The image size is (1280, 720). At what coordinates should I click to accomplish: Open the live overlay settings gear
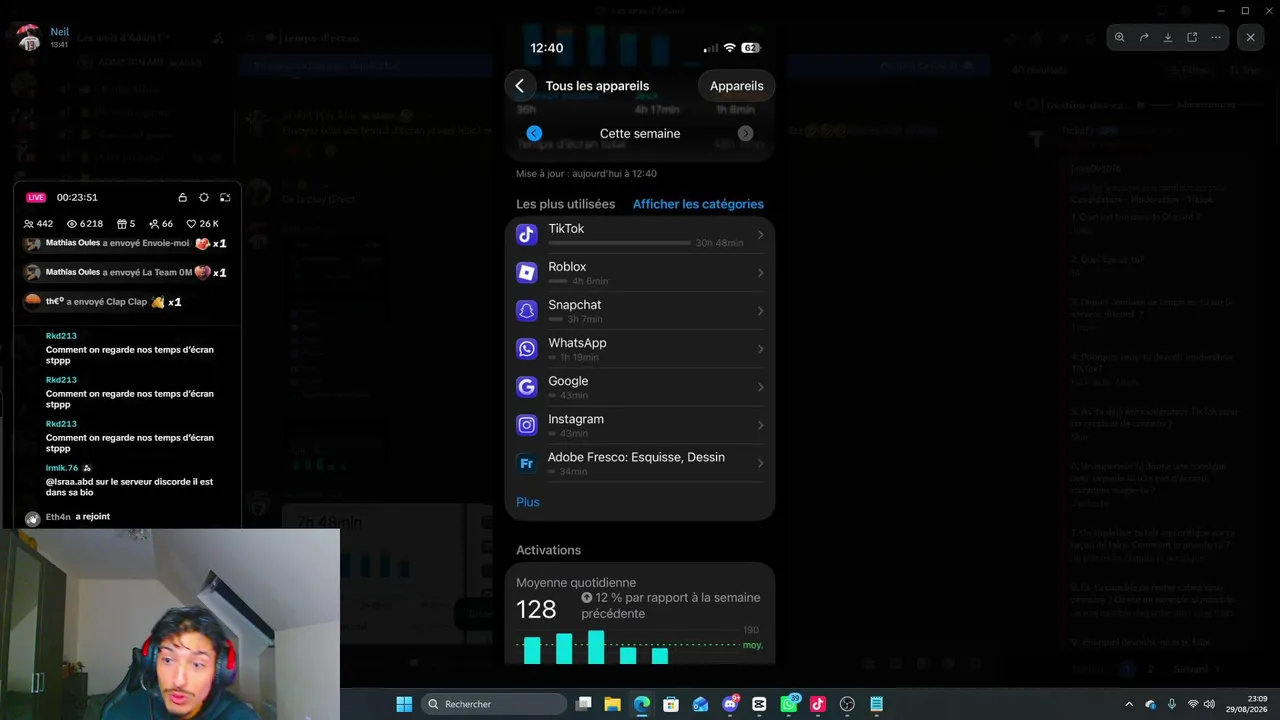click(x=204, y=198)
